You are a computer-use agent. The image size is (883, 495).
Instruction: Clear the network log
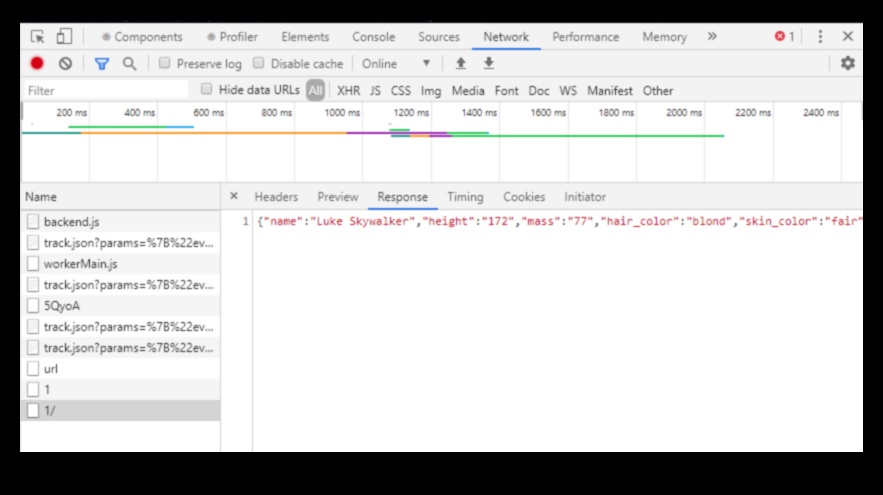[x=65, y=63]
